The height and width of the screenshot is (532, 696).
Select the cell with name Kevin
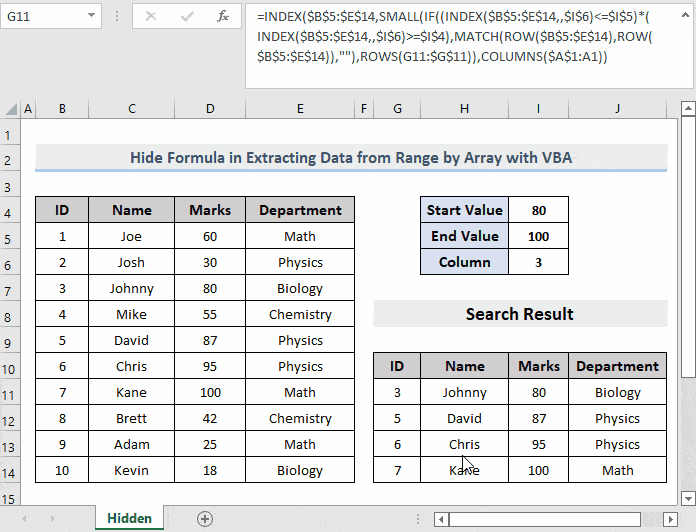[x=131, y=470]
